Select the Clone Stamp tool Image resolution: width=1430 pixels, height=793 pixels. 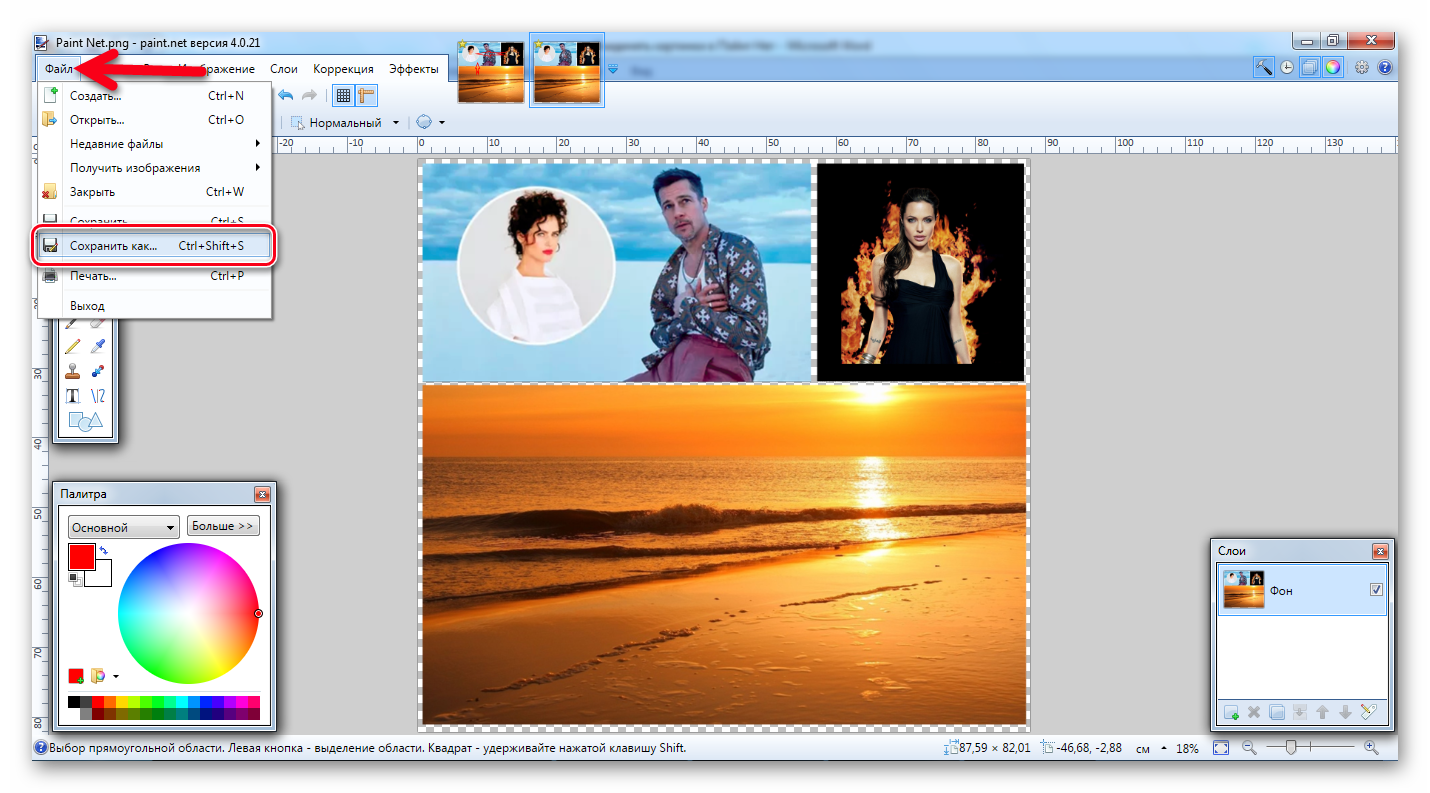click(72, 371)
